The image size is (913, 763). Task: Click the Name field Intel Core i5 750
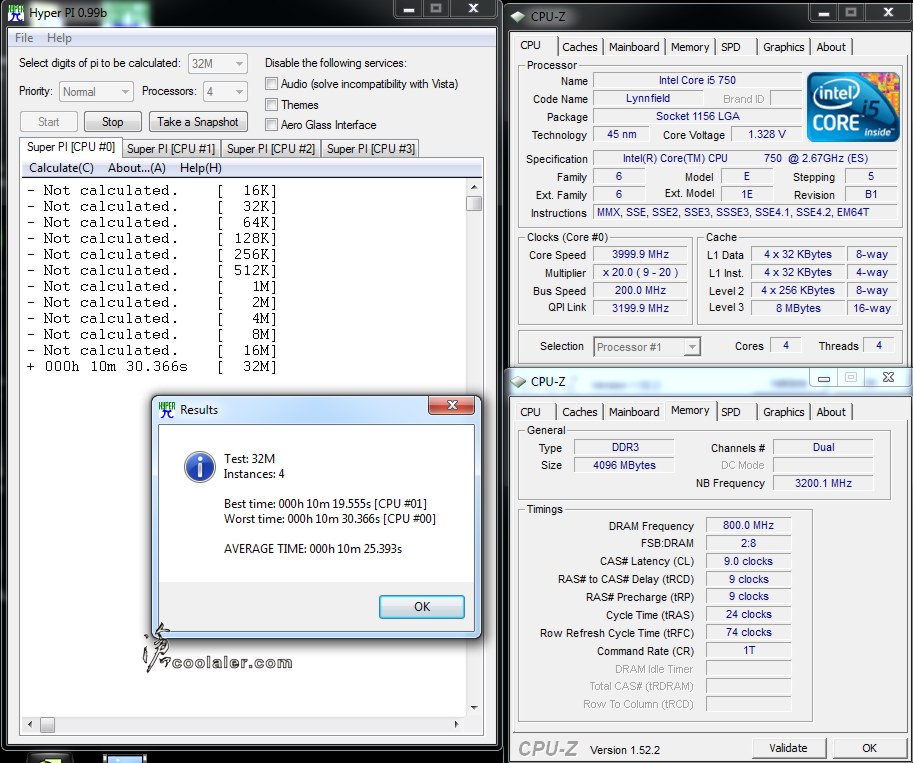tap(697, 80)
